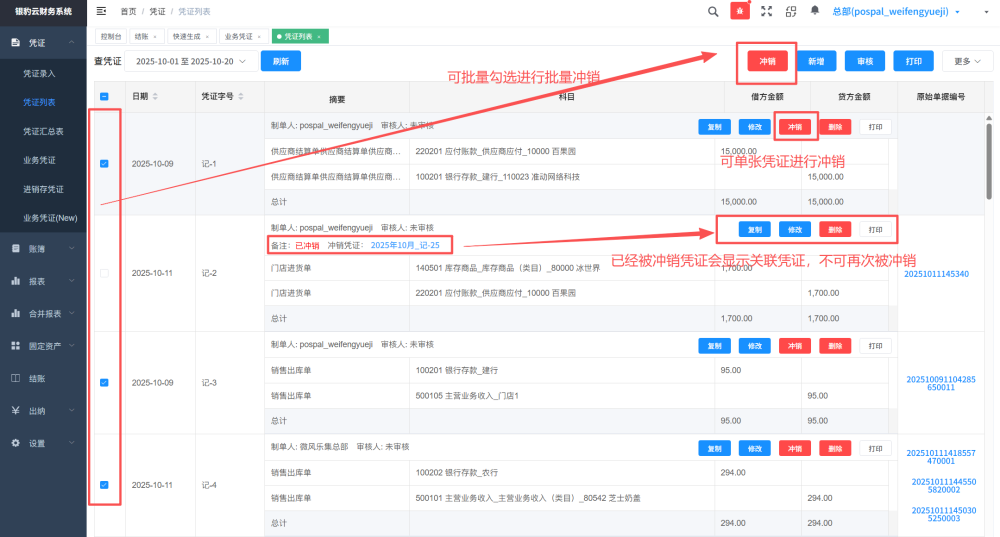Click the 报表 bar-chart icon in sidebar
The image size is (1000, 537).
click(15, 281)
